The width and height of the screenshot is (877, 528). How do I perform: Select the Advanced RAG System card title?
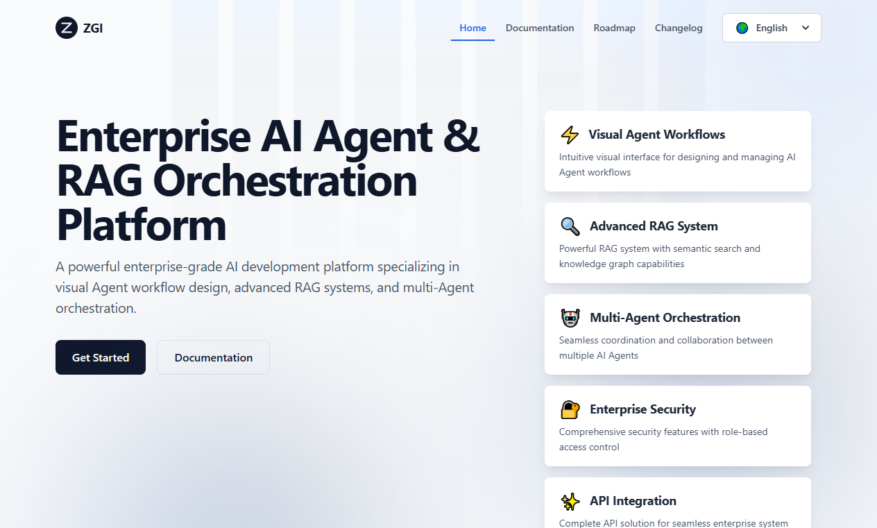coord(654,226)
